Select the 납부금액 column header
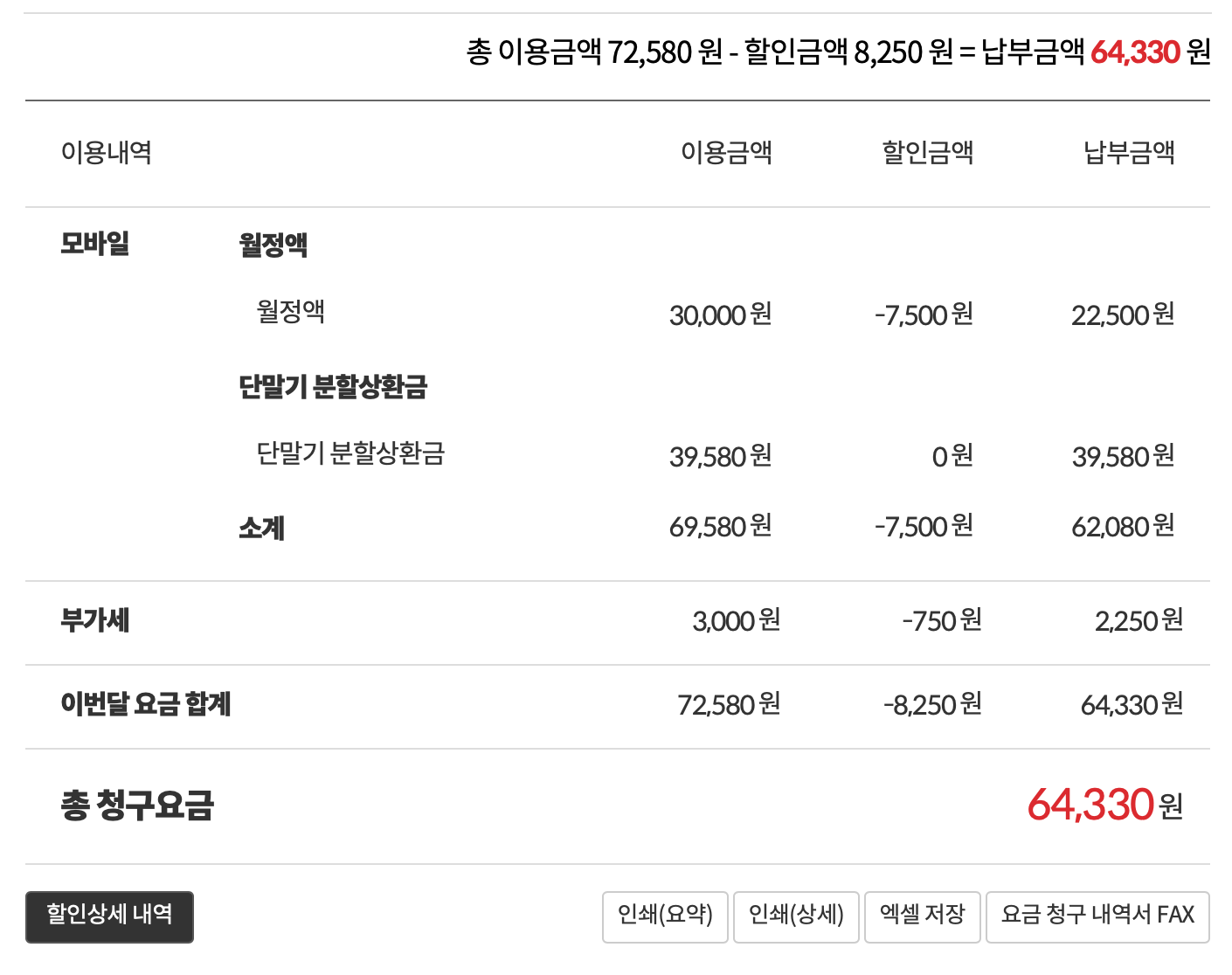This screenshot has width=1232, height=975. (1128, 153)
